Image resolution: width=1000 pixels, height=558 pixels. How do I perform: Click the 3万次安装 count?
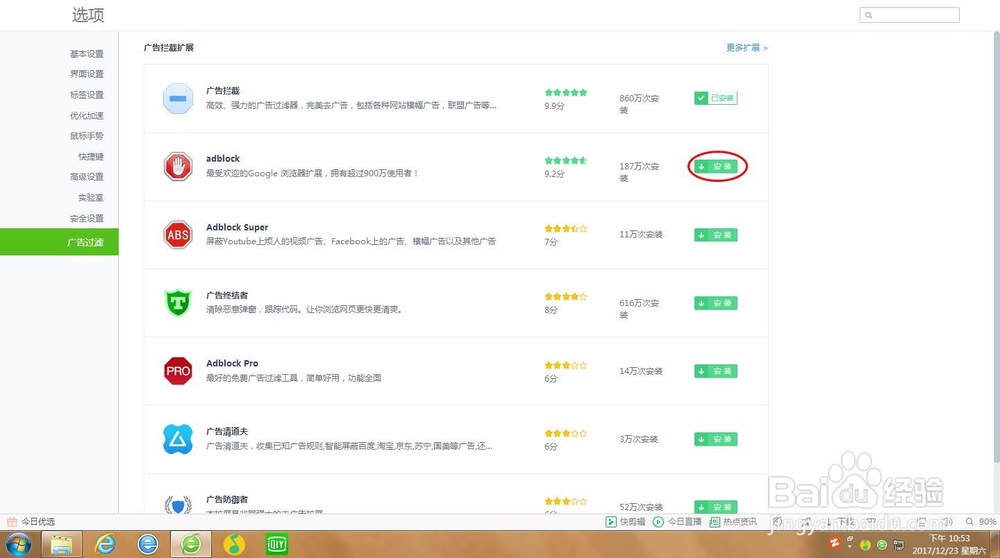(638, 439)
